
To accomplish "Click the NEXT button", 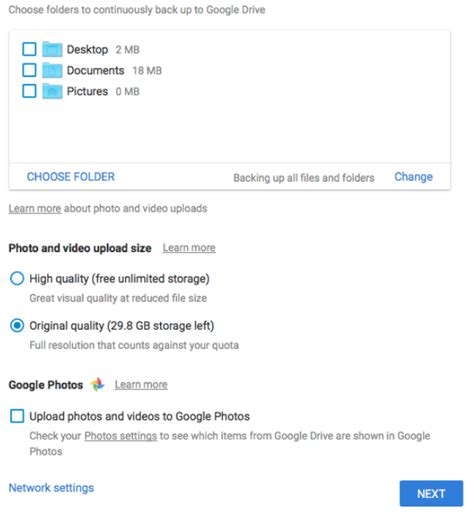I will coord(431,494).
